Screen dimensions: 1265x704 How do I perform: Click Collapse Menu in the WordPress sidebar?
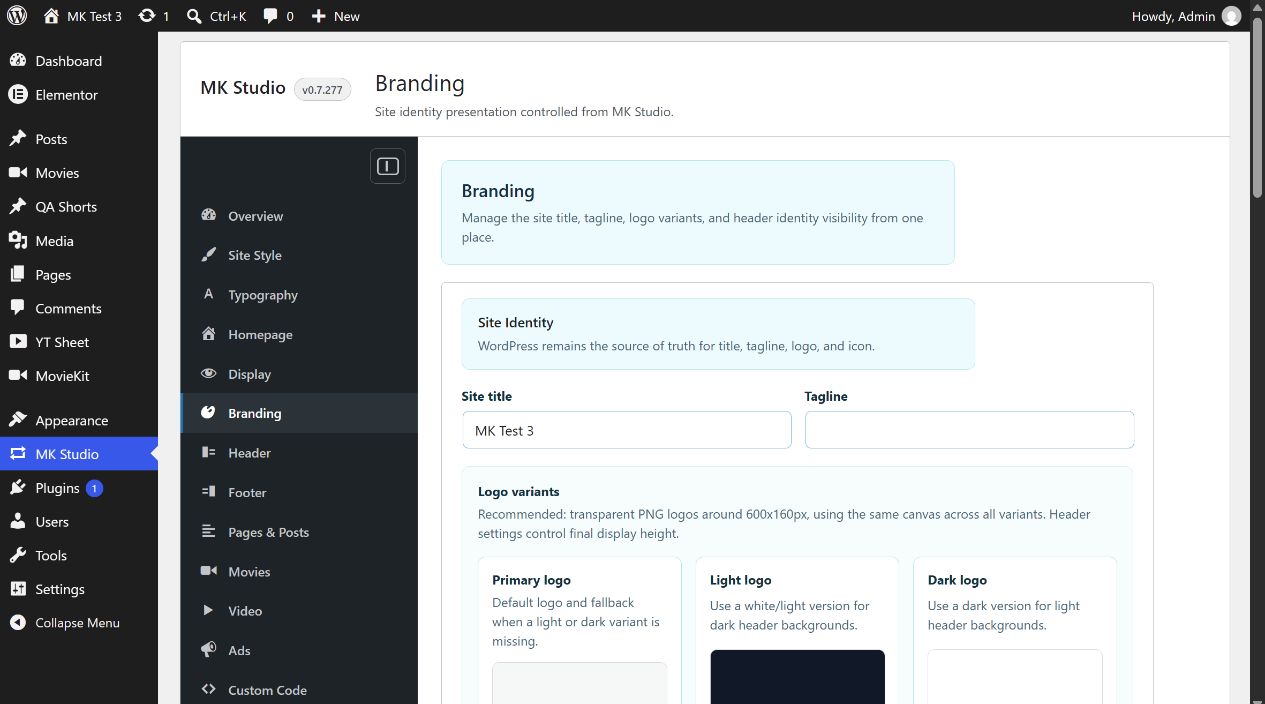coord(79,623)
